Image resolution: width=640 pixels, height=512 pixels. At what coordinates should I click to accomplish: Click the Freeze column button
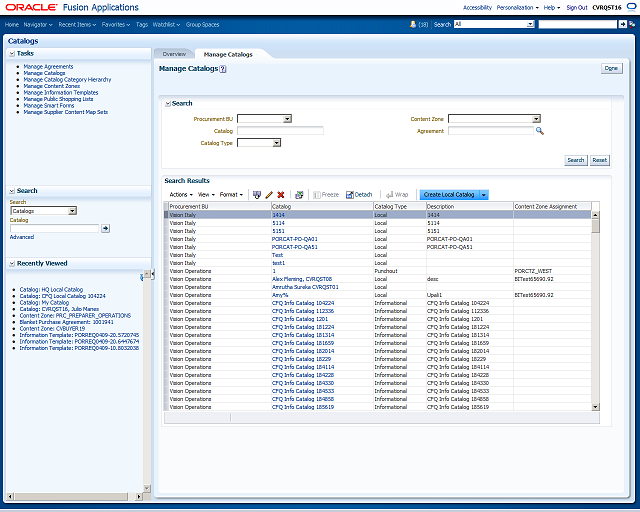click(326, 195)
